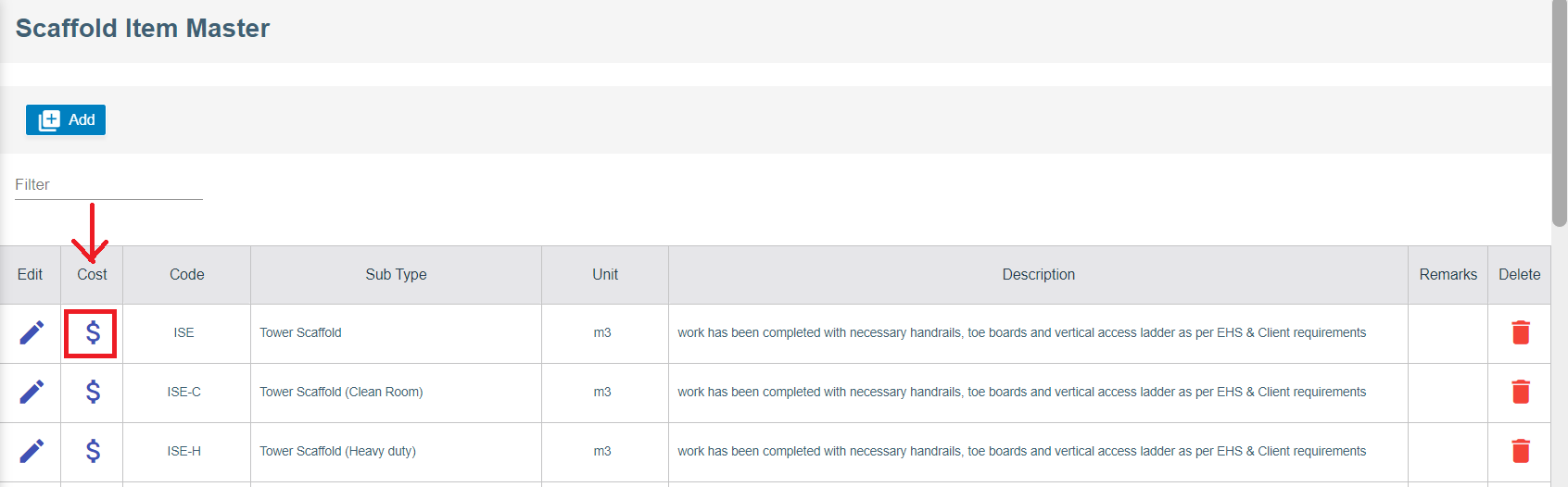Click the Scaffold Item Master heading
The image size is (1568, 487).
click(x=143, y=29)
